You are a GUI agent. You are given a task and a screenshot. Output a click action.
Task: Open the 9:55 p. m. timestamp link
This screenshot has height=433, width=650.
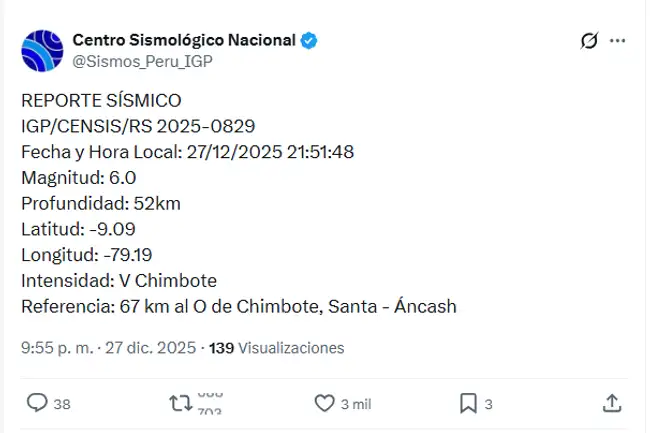tap(57, 348)
